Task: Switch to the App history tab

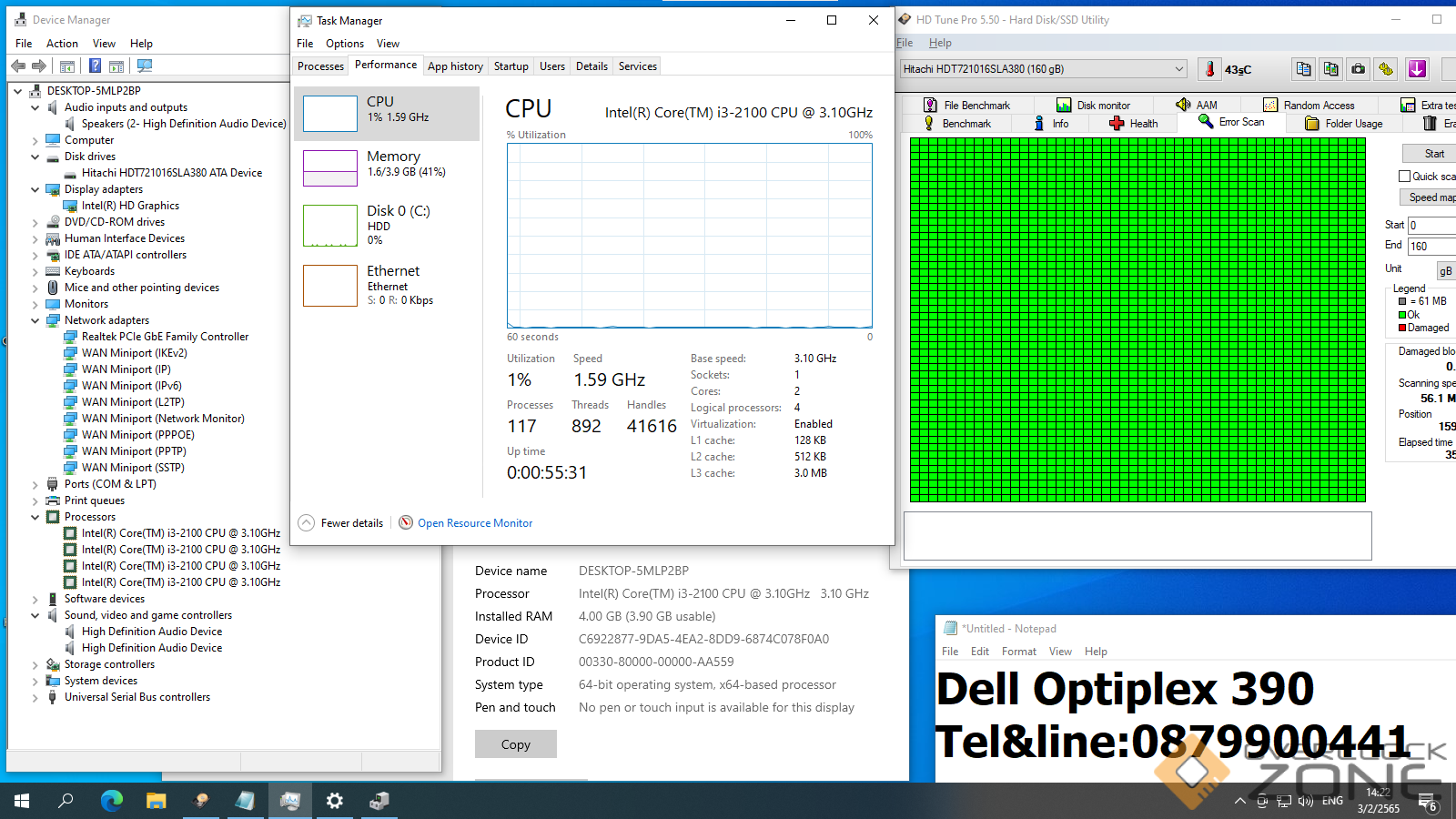Action: pyautogui.click(x=455, y=66)
